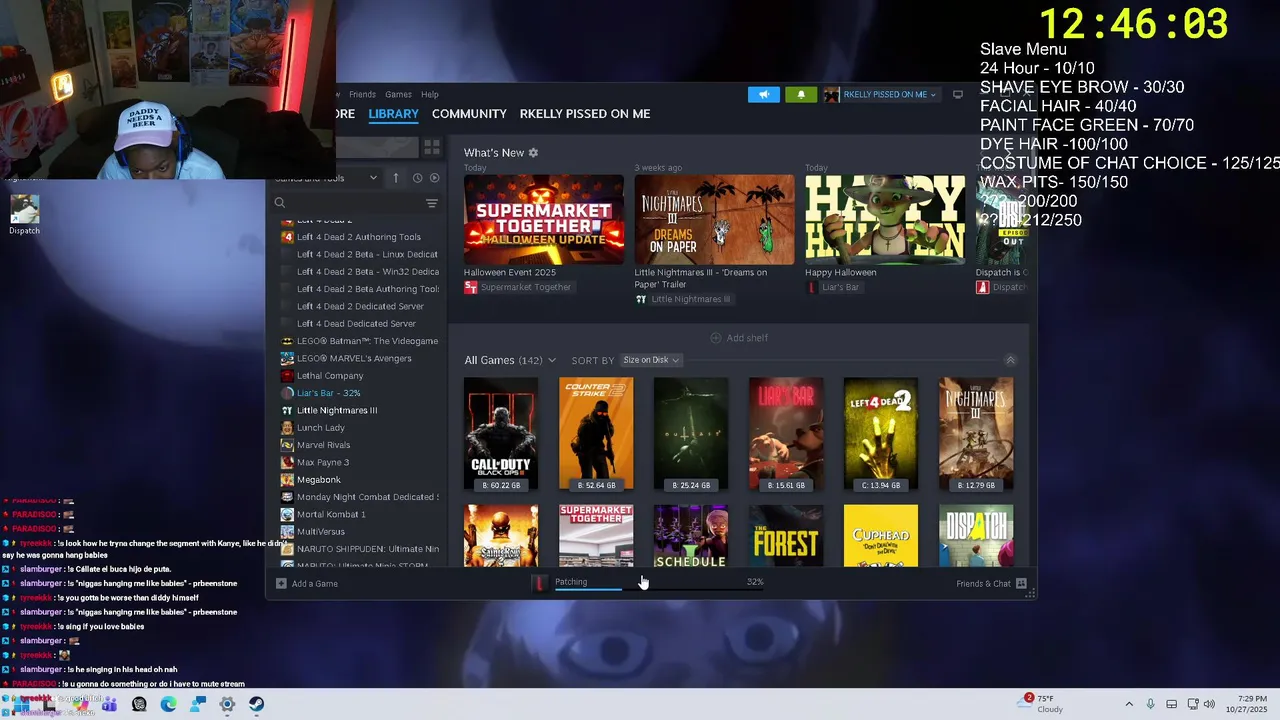Click the MultiVersus sidebar entry
This screenshot has height=720, width=1280.
321,531
